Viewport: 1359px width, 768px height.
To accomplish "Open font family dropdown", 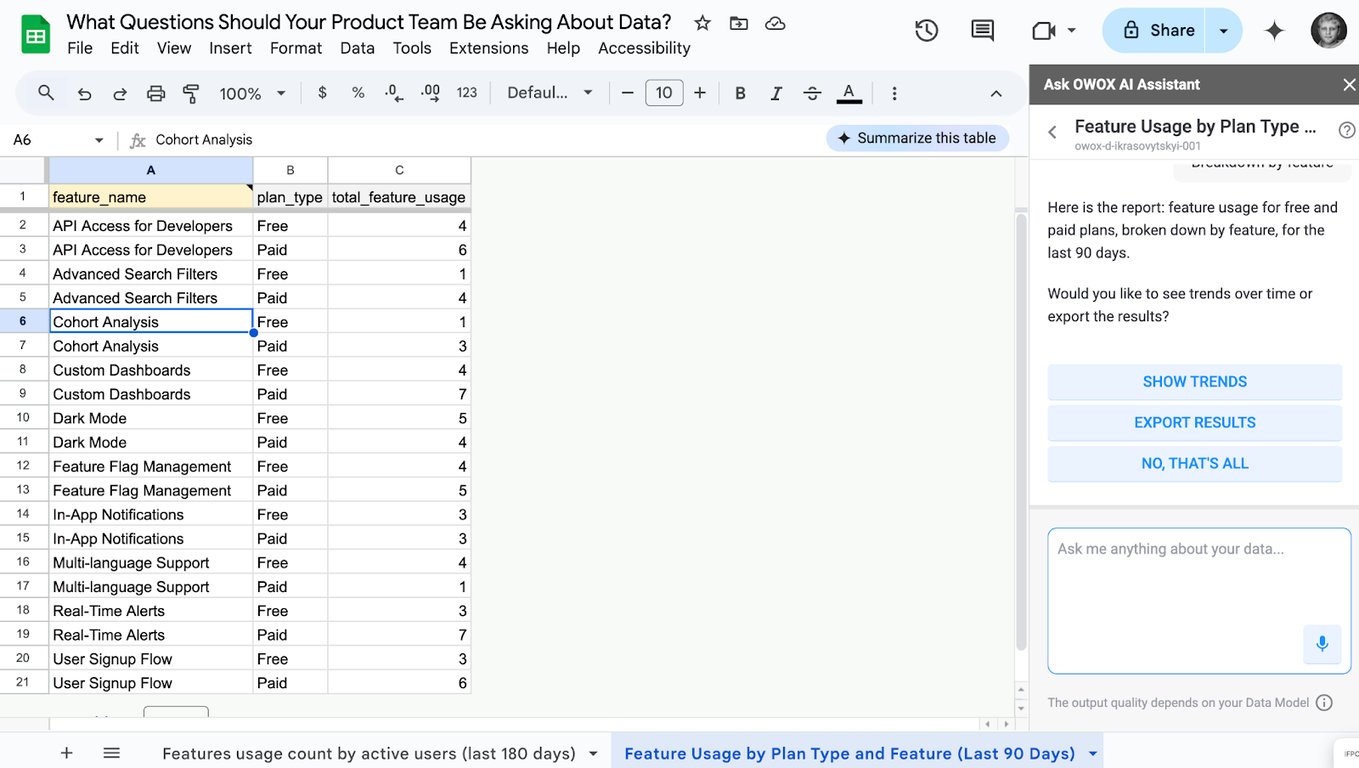I will point(550,93).
